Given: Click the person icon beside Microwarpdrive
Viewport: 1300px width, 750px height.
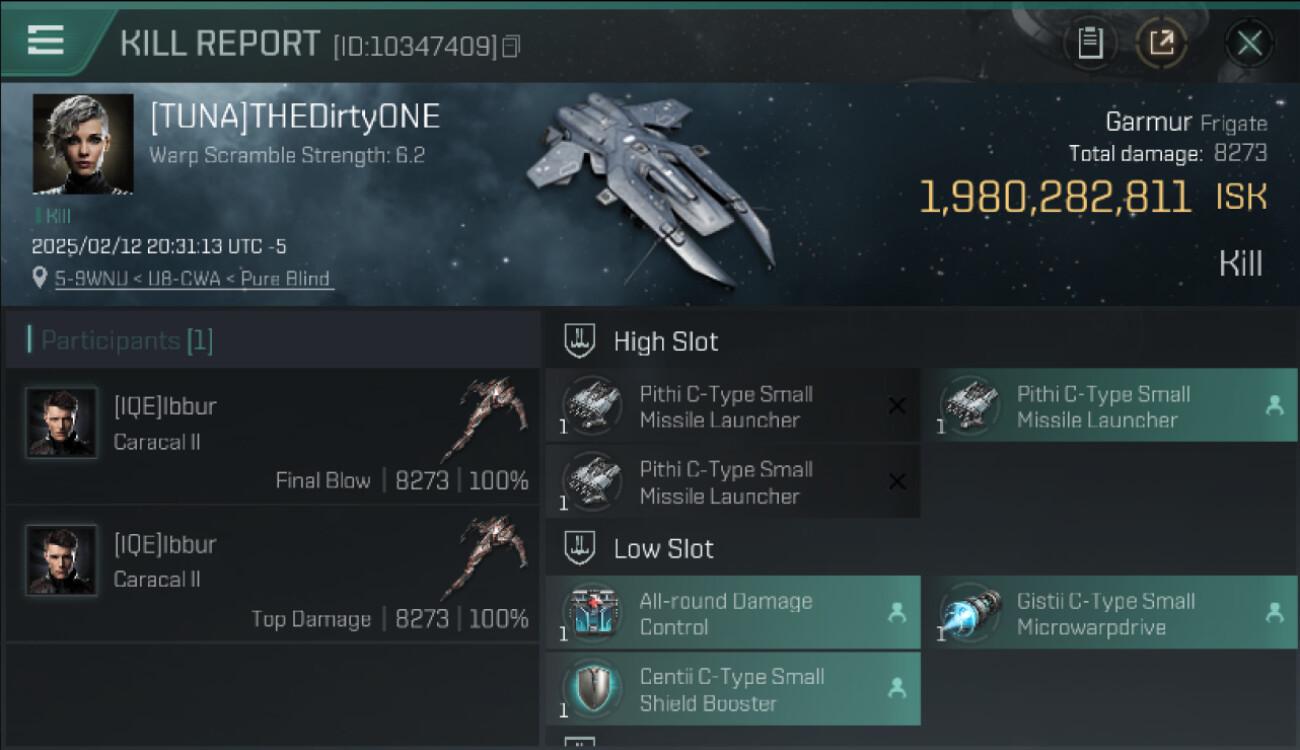Looking at the screenshot, I should pos(1274,613).
